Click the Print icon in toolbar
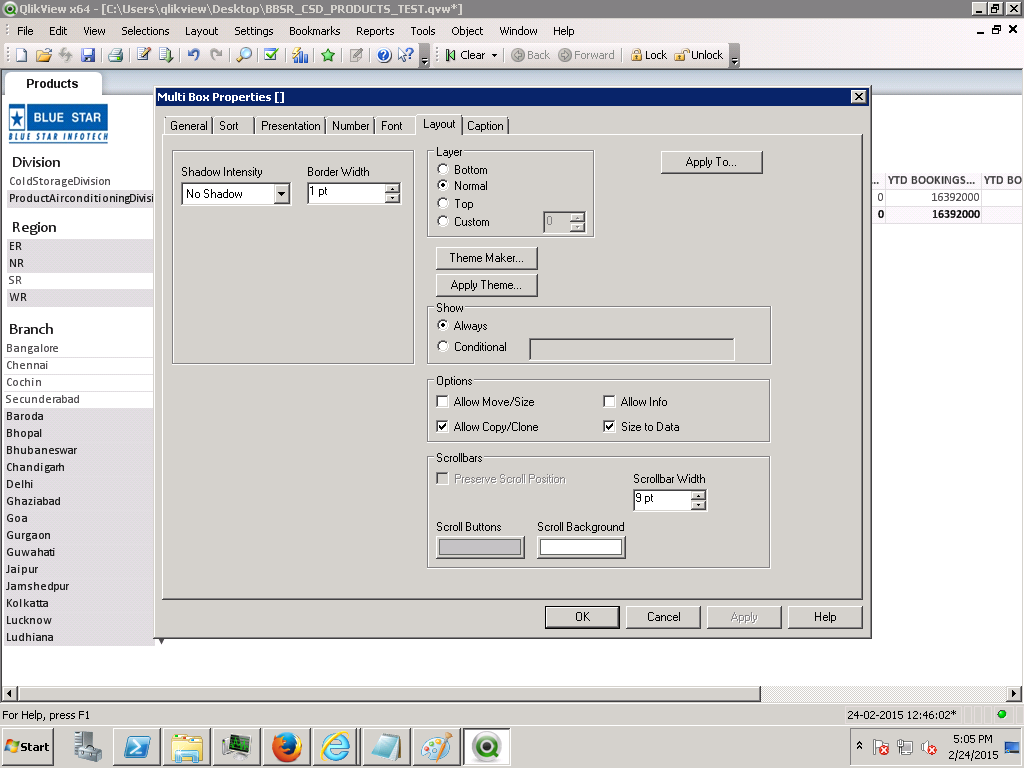The width and height of the screenshot is (1024, 768). 115,56
